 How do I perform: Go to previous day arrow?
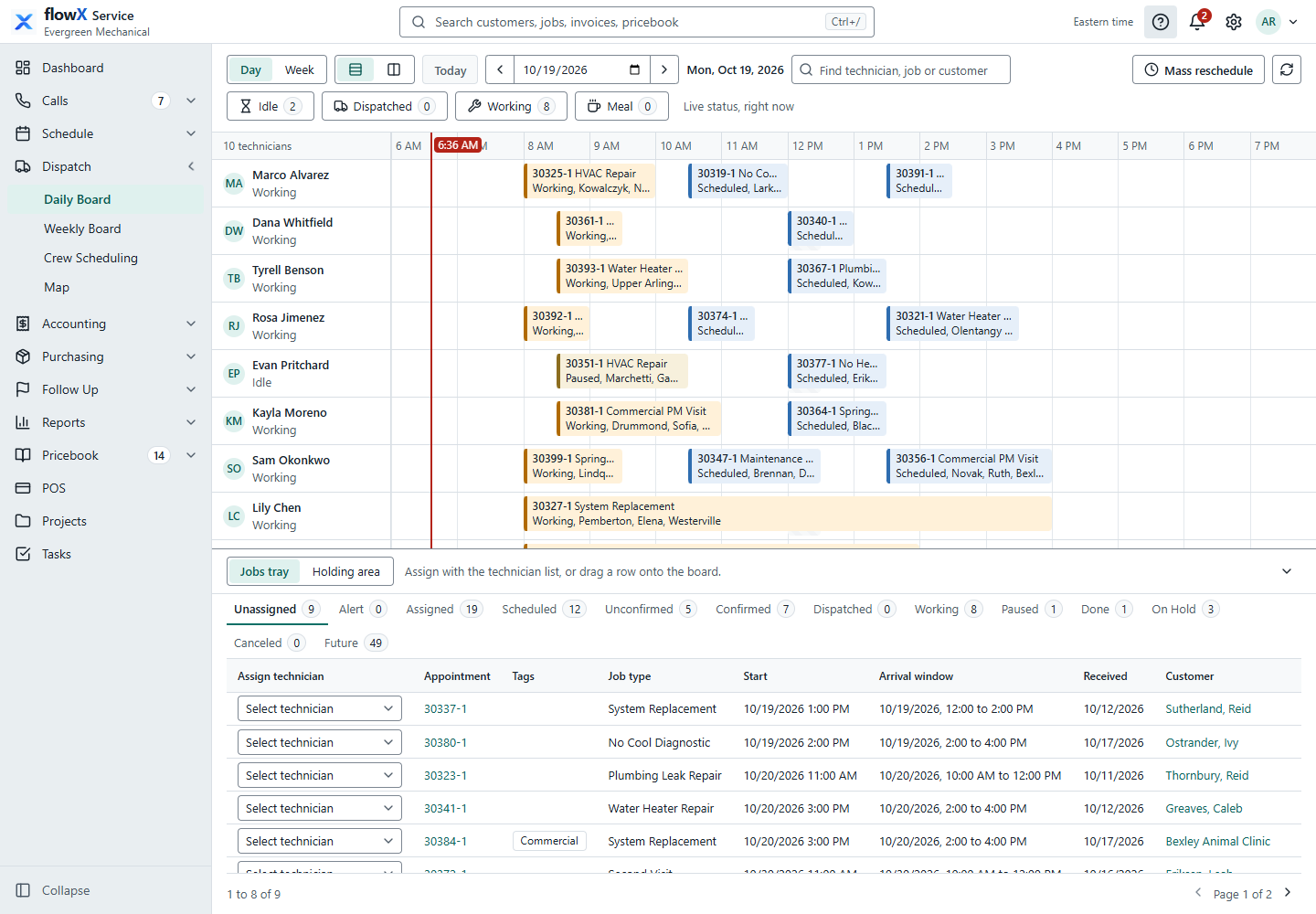(500, 69)
